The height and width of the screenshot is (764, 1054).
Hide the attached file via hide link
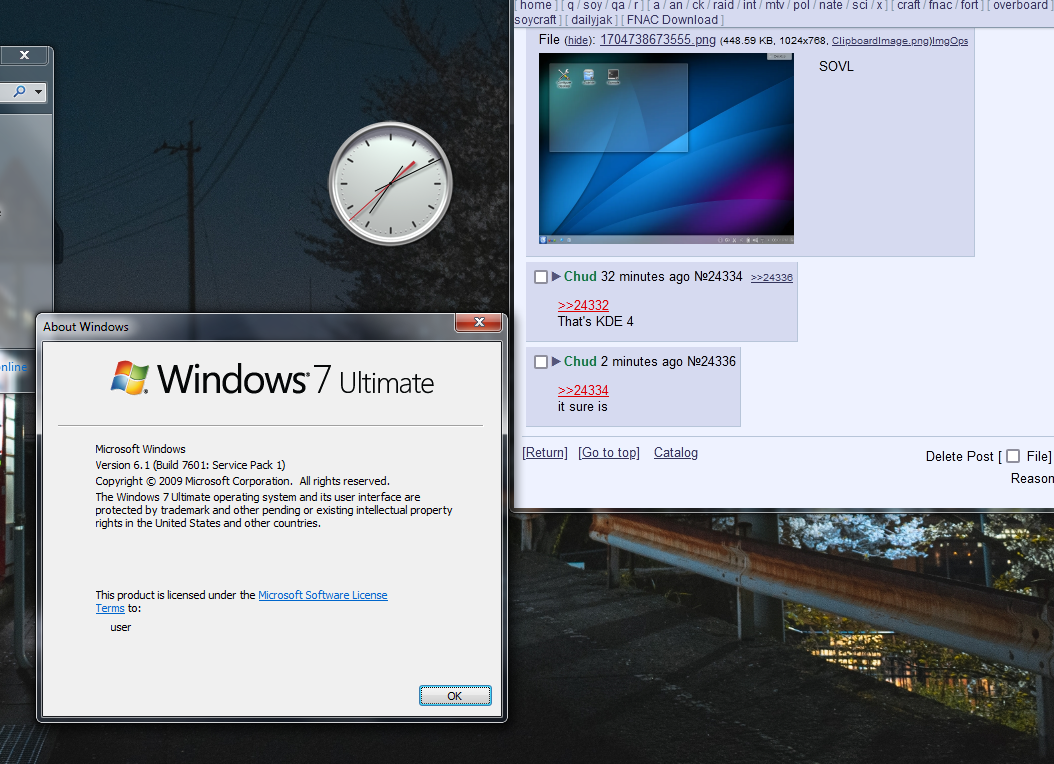tap(578, 40)
